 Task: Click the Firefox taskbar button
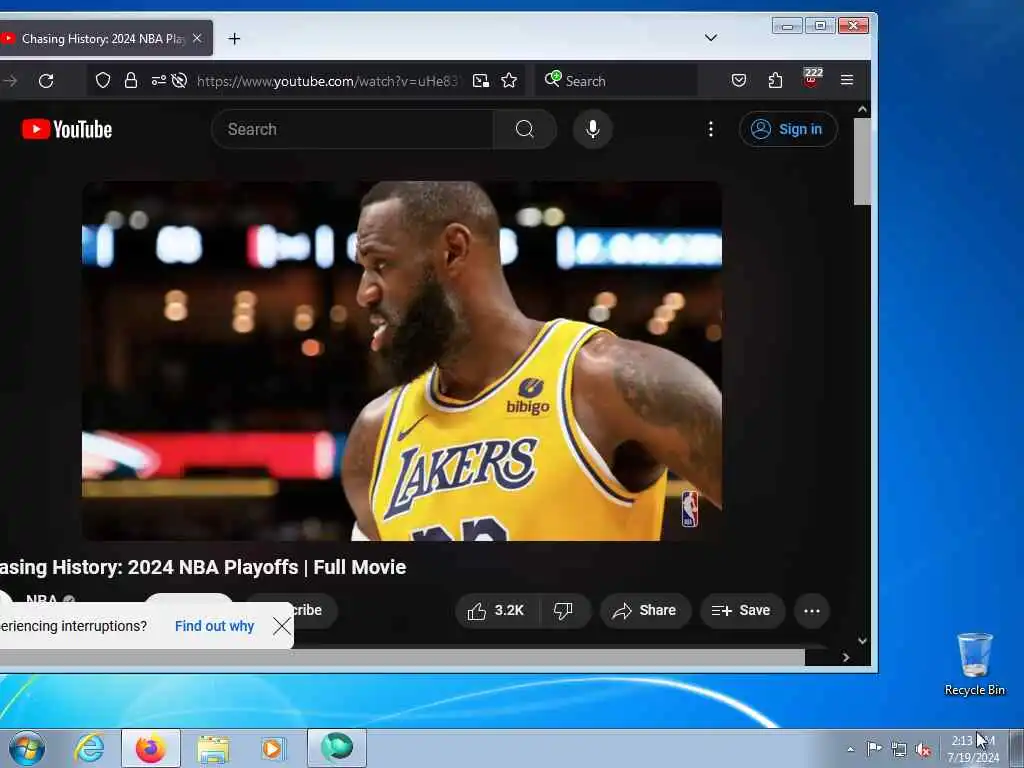click(x=151, y=748)
